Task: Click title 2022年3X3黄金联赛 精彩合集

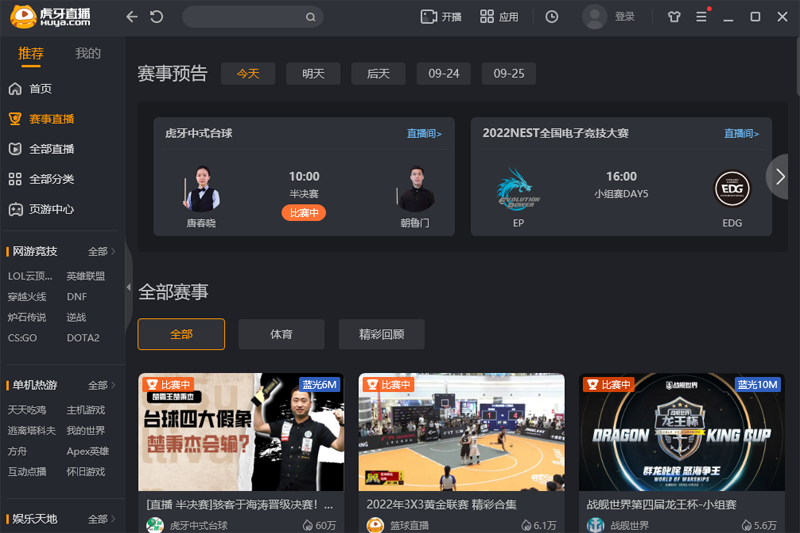Action: click(x=441, y=504)
